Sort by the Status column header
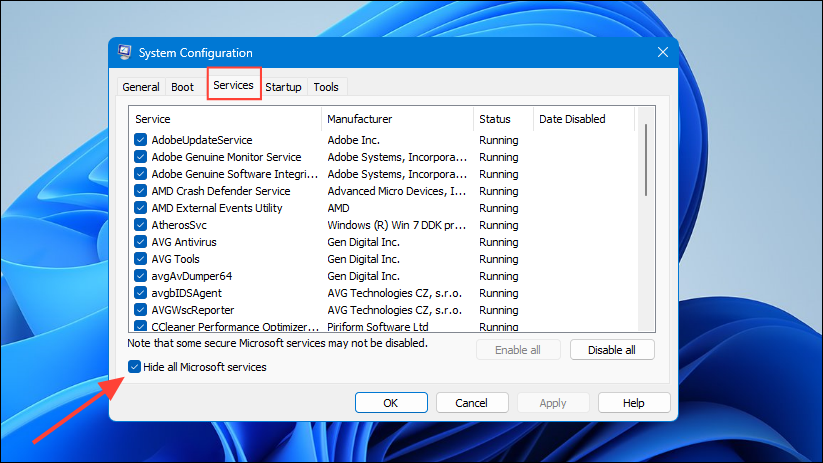 point(503,119)
